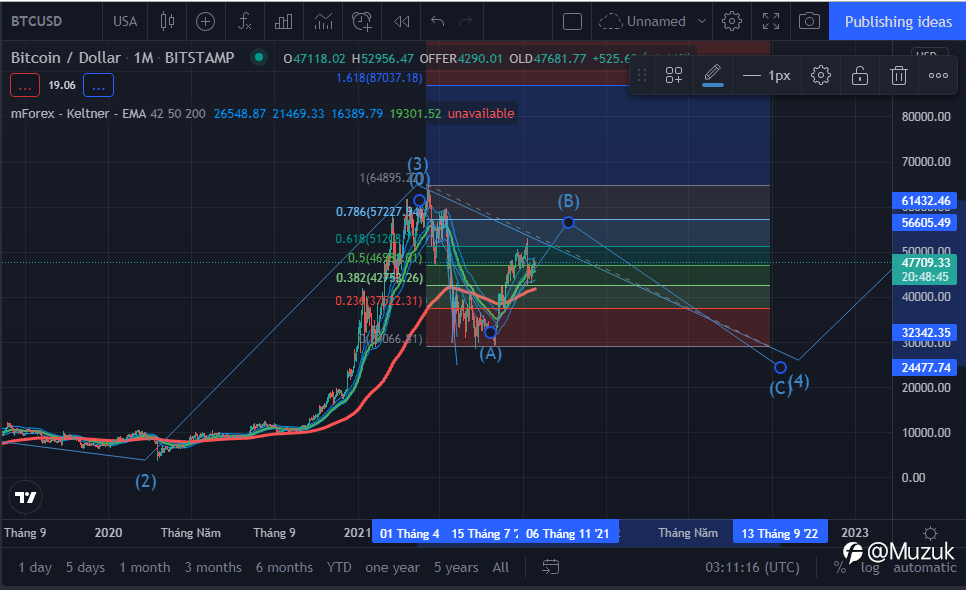Open indicators fx menu
966x590 pixels.
pyautogui.click(x=245, y=22)
